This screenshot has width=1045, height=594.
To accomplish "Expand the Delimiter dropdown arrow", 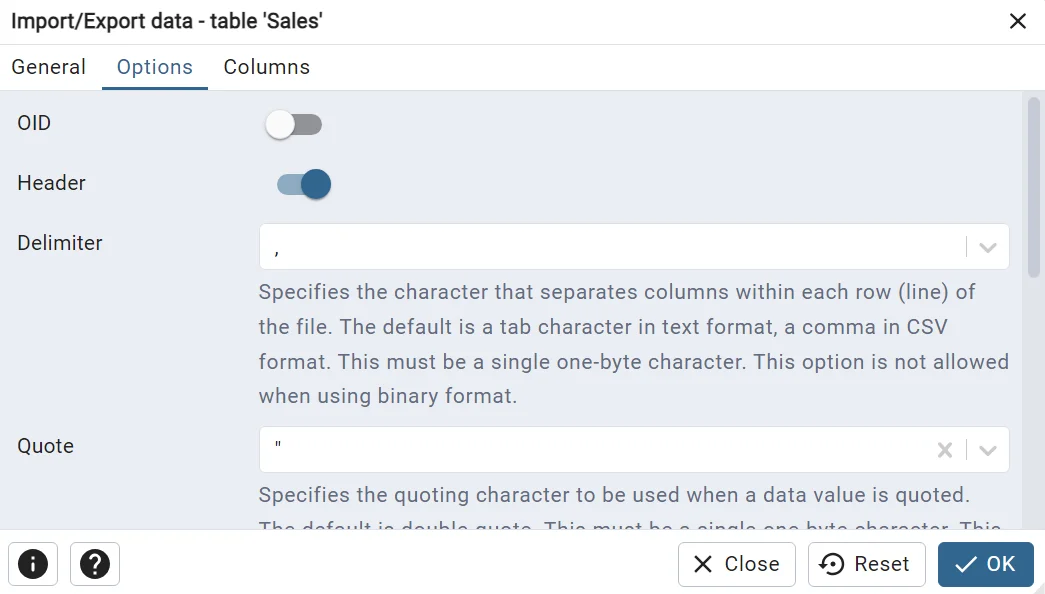I will click(988, 247).
